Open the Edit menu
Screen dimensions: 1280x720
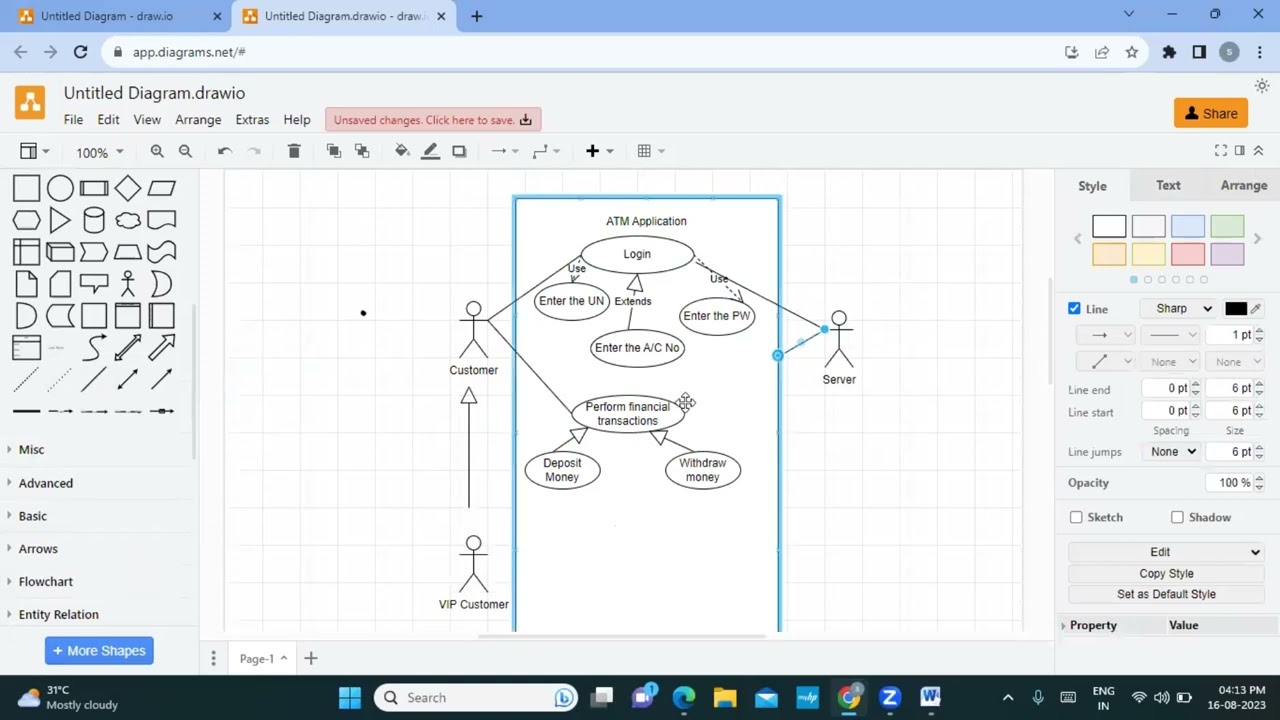point(108,120)
